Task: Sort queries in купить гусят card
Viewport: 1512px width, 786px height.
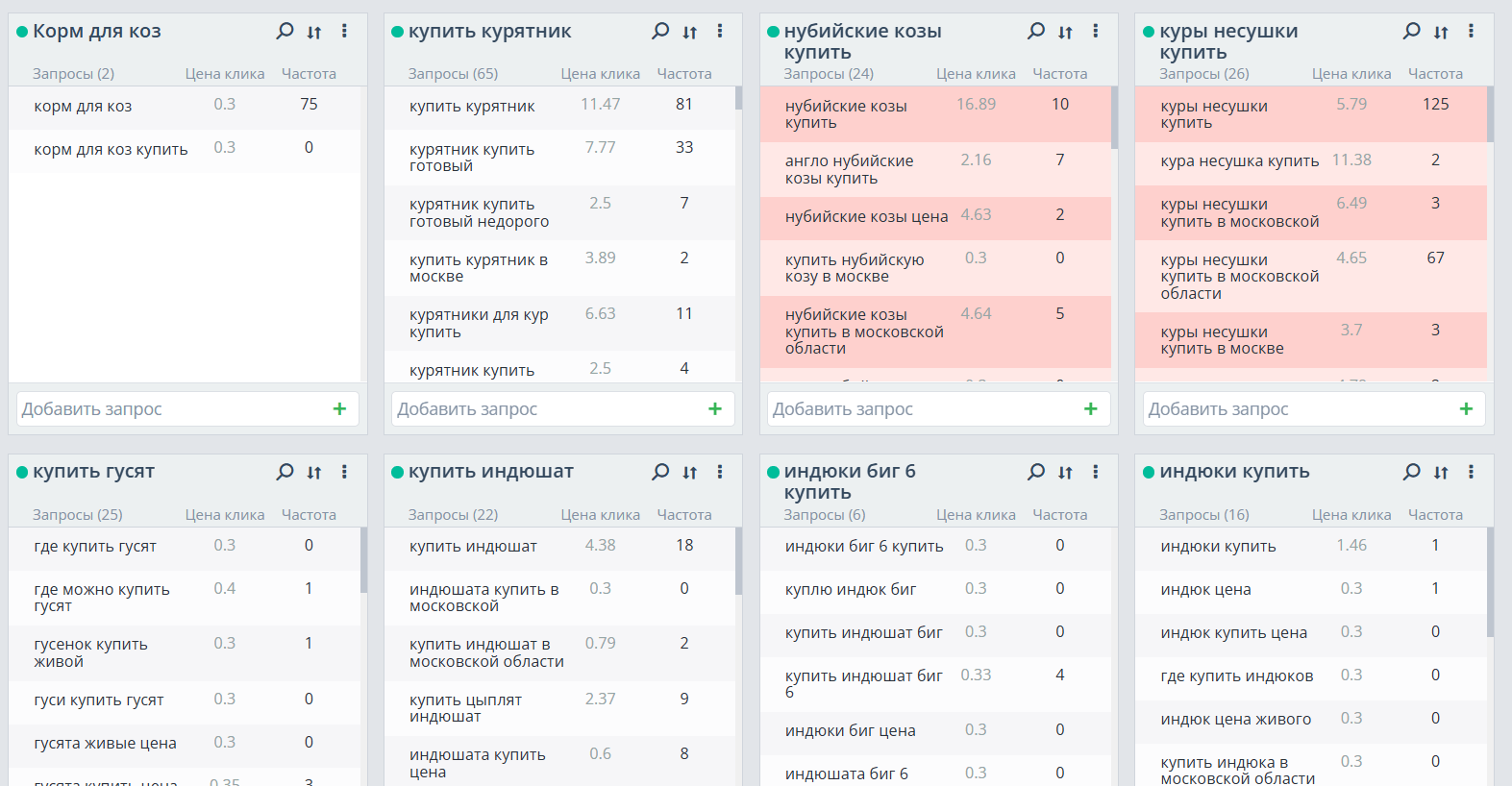Action: (x=314, y=472)
